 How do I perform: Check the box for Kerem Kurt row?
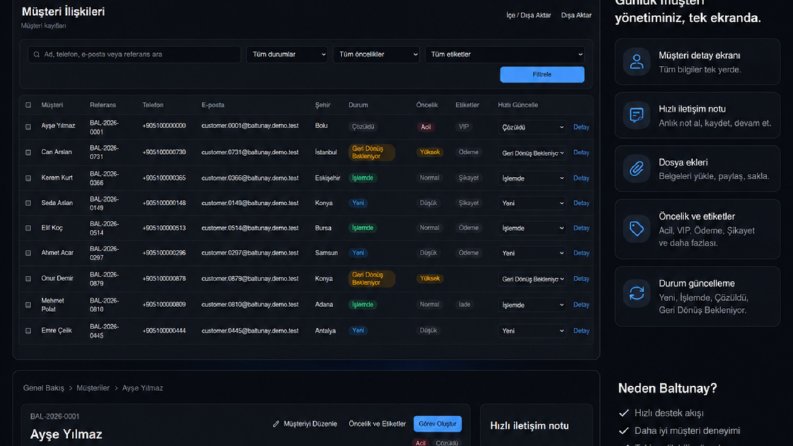coord(28,178)
